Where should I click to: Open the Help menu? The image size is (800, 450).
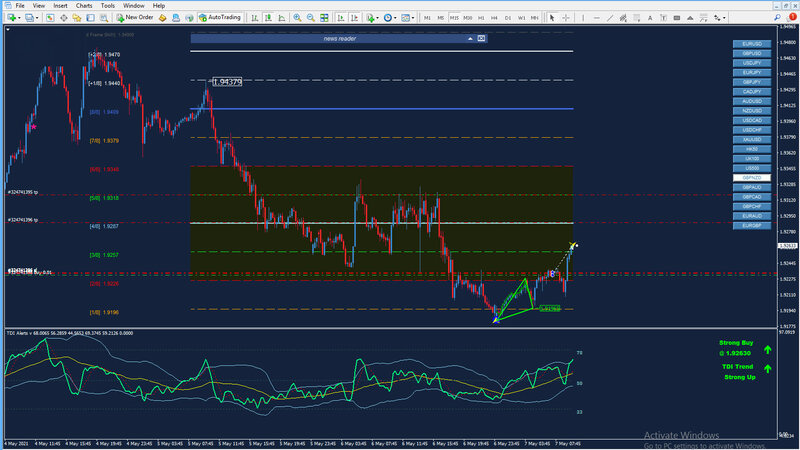(159, 6)
